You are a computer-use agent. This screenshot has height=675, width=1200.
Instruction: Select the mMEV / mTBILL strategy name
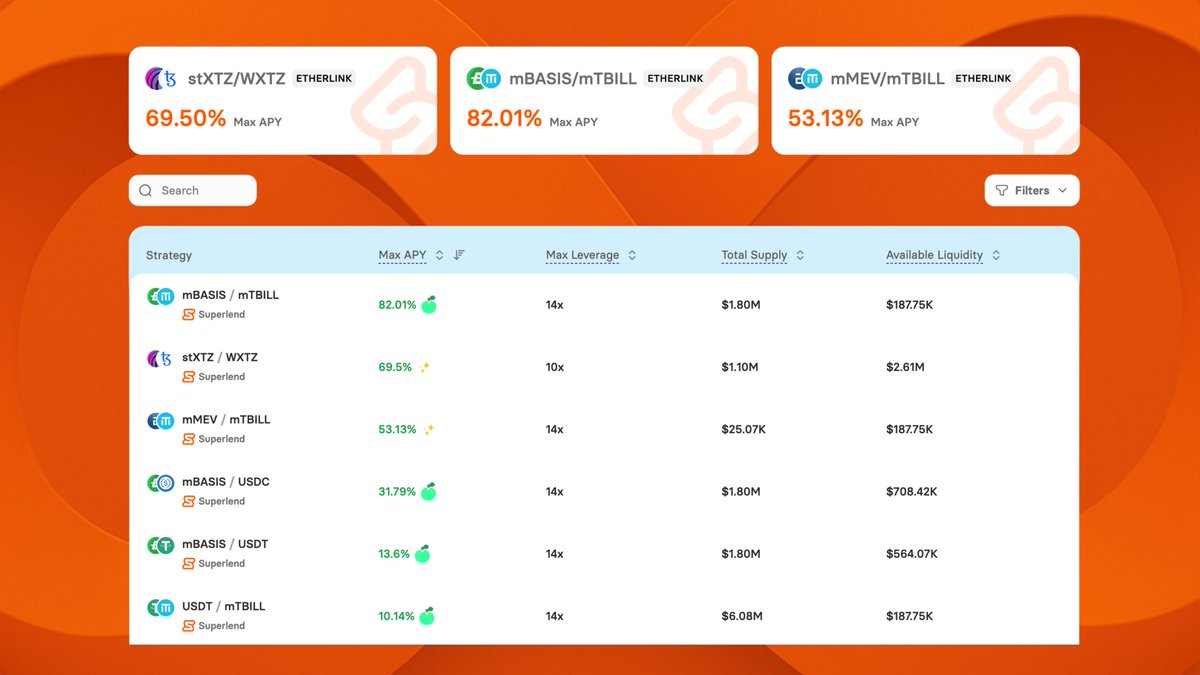226,419
